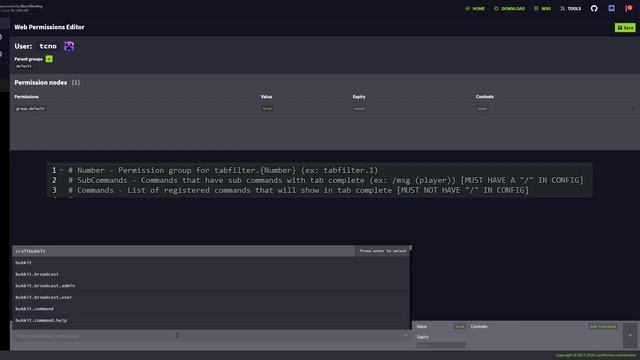Image resolution: width=640 pixels, height=360 pixels.
Task: Click the Contexts column header
Action: [484, 97]
